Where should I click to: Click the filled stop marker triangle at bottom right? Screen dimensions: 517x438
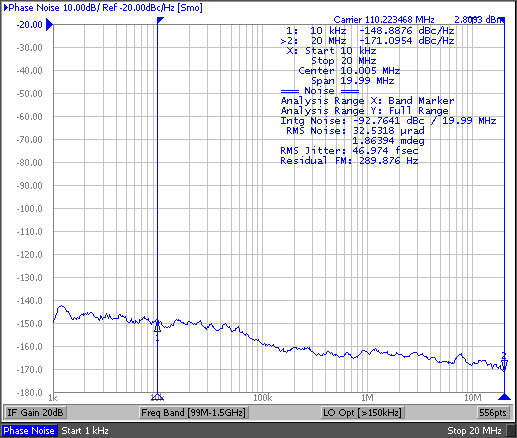[504, 397]
